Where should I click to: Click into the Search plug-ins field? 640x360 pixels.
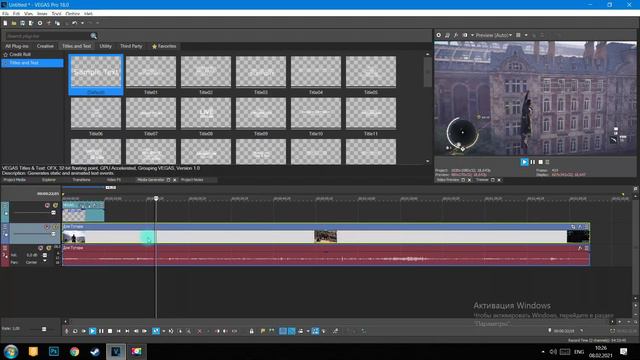coord(47,36)
